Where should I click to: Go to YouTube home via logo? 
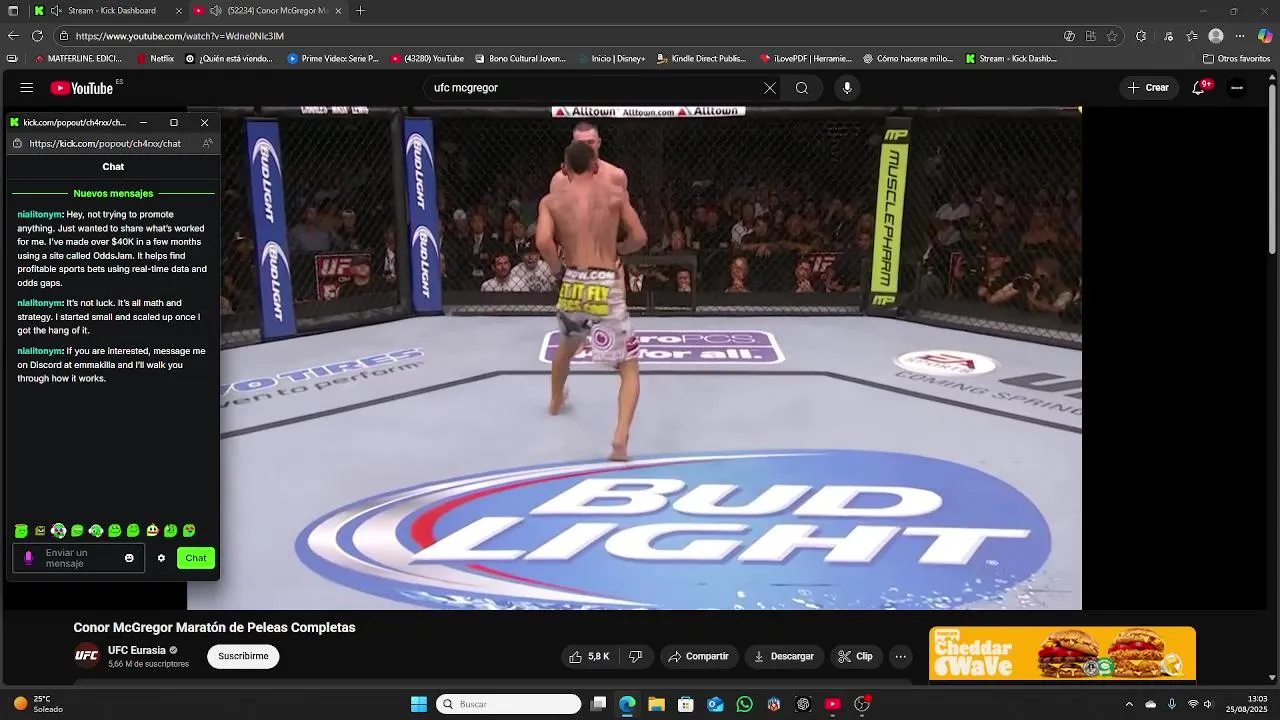click(82, 88)
